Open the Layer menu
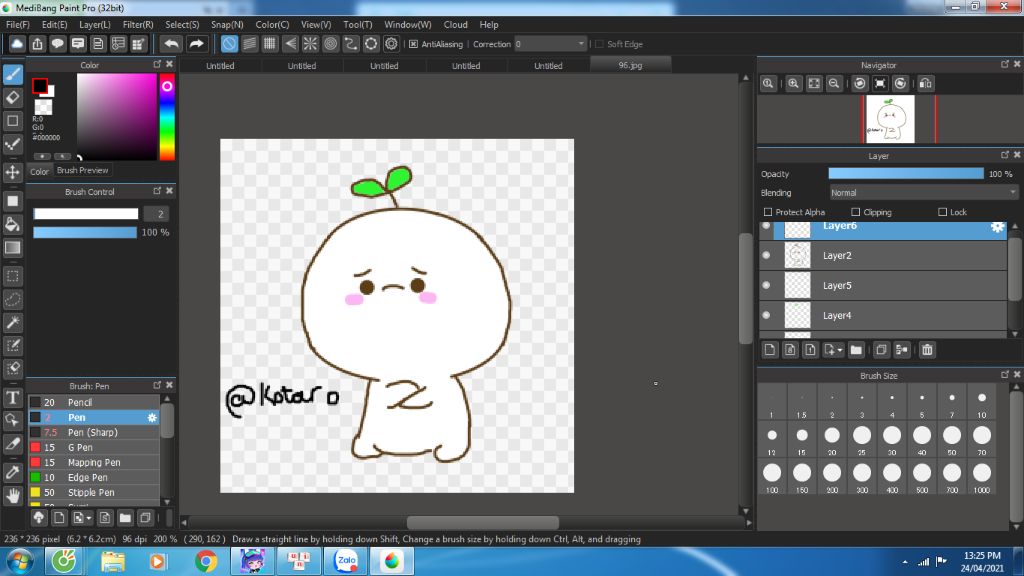Image resolution: width=1024 pixels, height=576 pixels. [95, 25]
